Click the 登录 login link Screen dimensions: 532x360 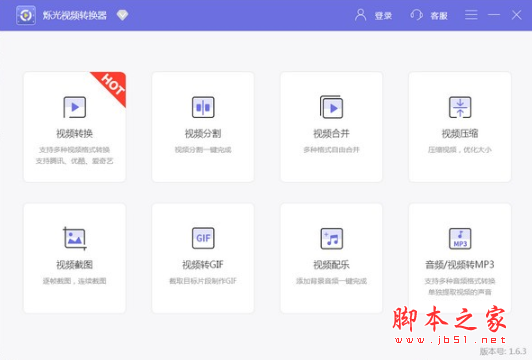click(383, 16)
